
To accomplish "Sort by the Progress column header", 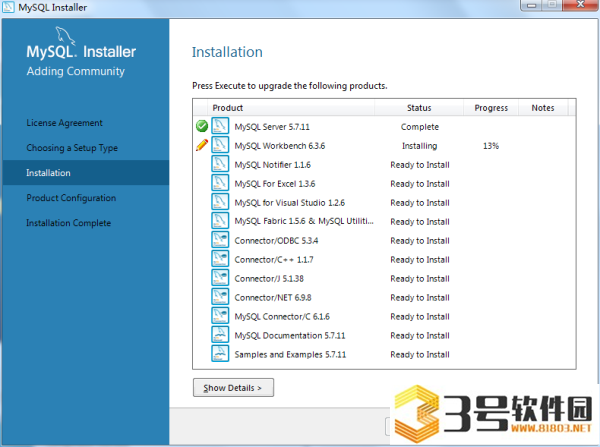I will point(491,108).
